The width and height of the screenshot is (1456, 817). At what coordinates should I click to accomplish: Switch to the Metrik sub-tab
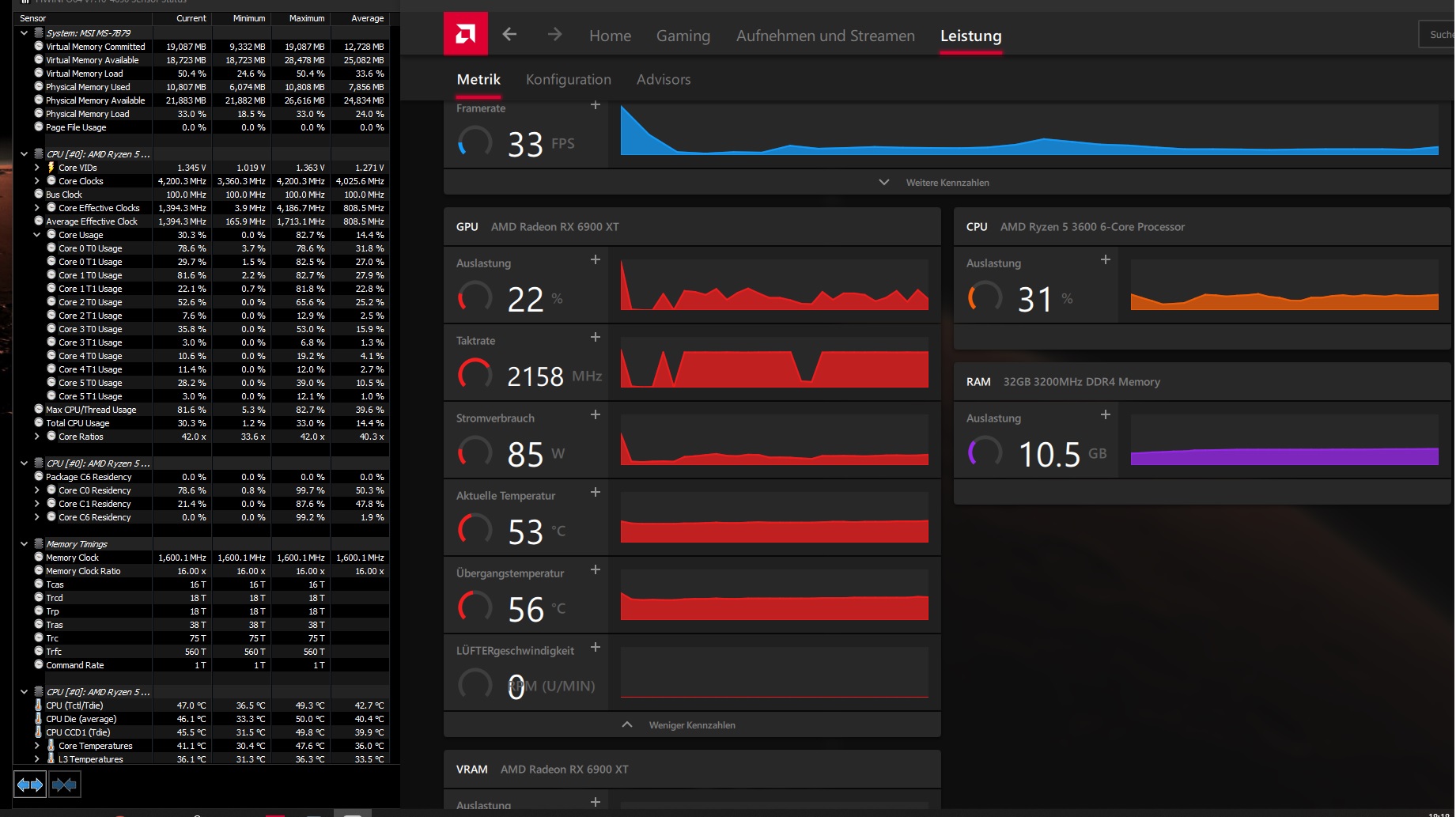point(478,79)
